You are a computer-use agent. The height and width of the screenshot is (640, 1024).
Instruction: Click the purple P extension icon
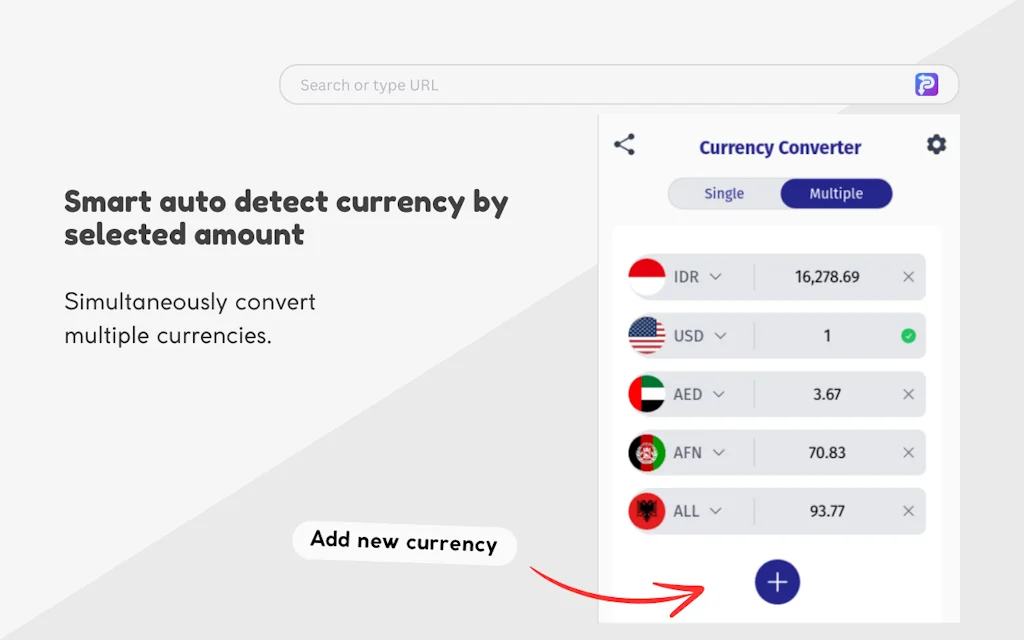click(927, 84)
